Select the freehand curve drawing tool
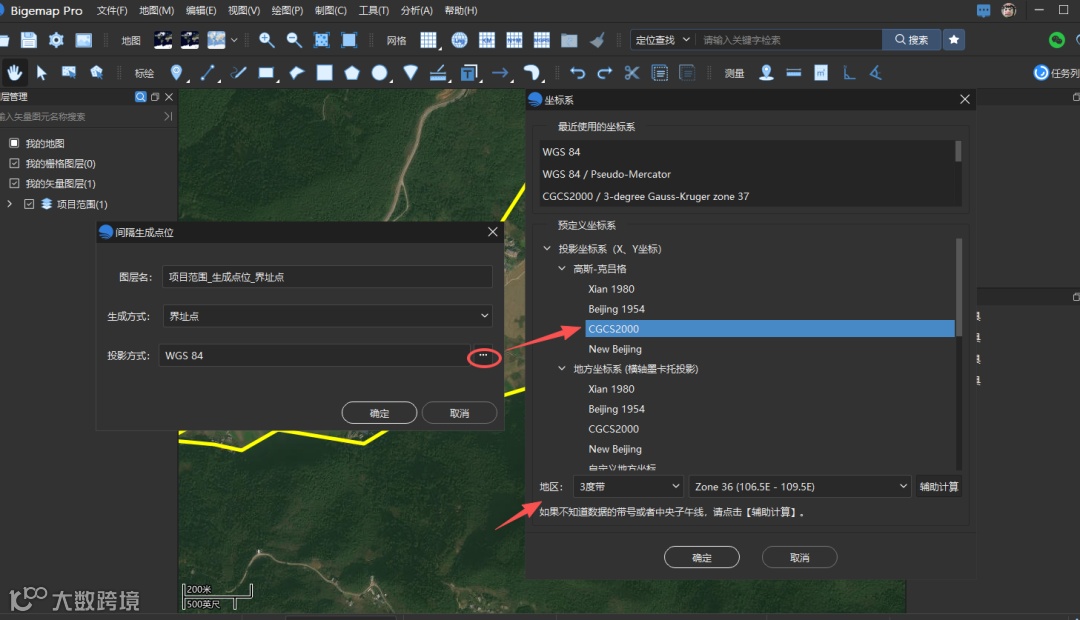1080x620 pixels. click(238, 72)
